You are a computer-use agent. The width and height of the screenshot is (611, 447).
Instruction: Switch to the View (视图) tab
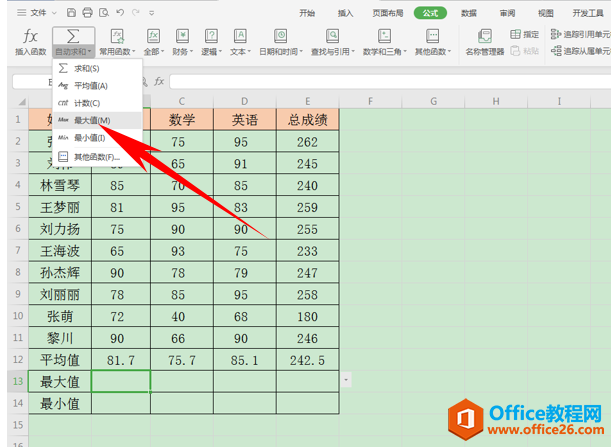click(x=546, y=13)
